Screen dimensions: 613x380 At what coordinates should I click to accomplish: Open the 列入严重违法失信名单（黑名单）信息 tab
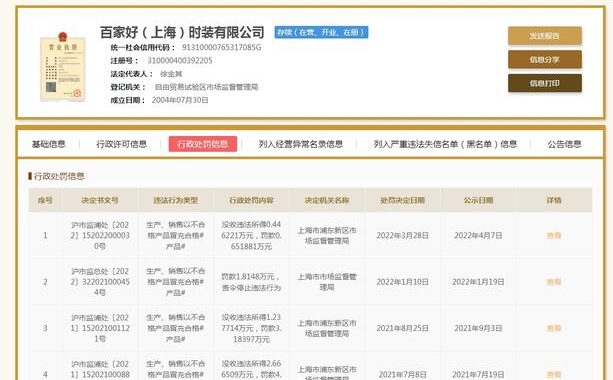[445, 144]
